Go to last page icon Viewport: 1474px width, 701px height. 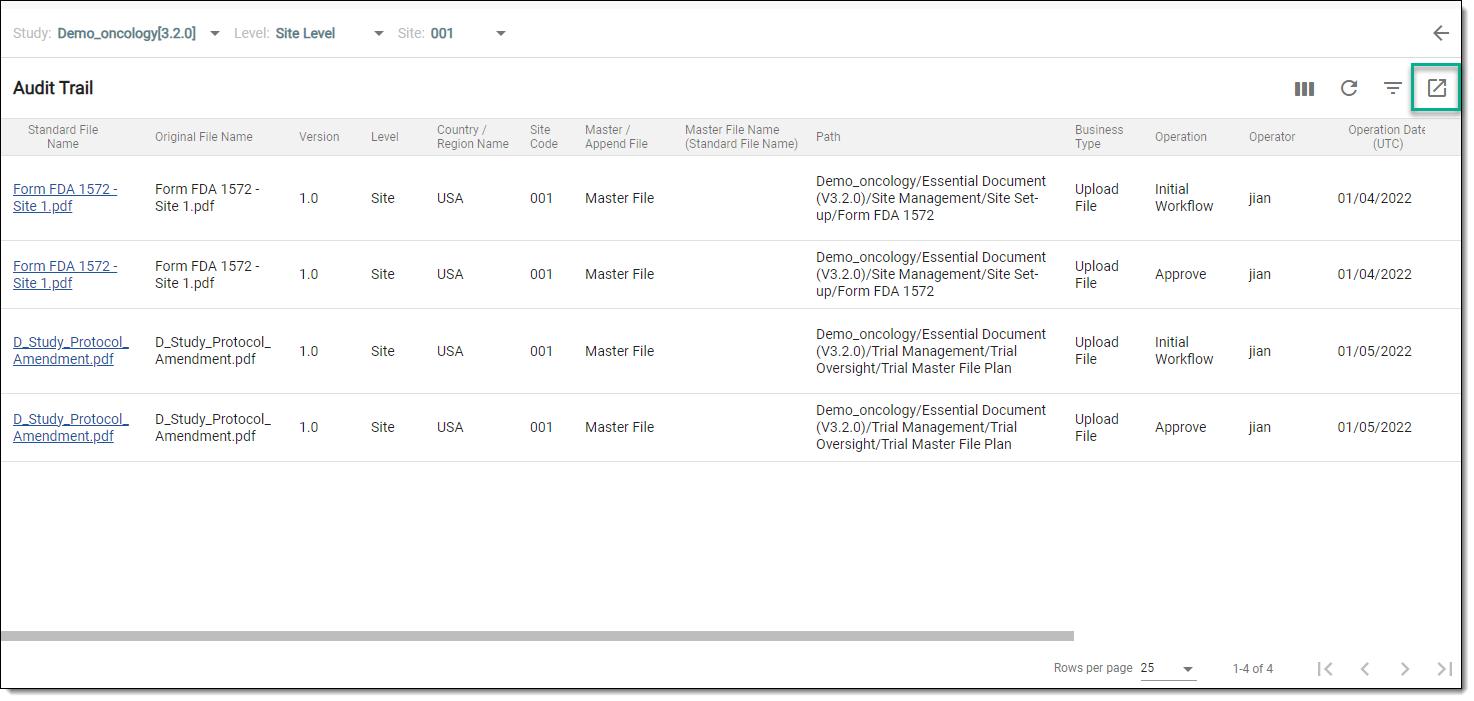pos(1444,669)
